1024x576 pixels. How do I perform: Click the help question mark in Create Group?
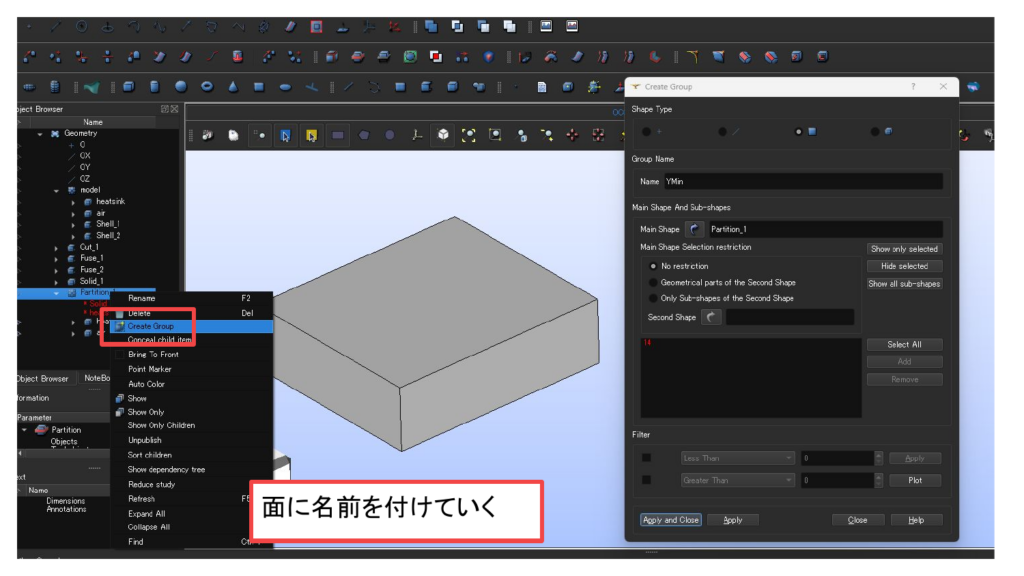pyautogui.click(x=912, y=87)
